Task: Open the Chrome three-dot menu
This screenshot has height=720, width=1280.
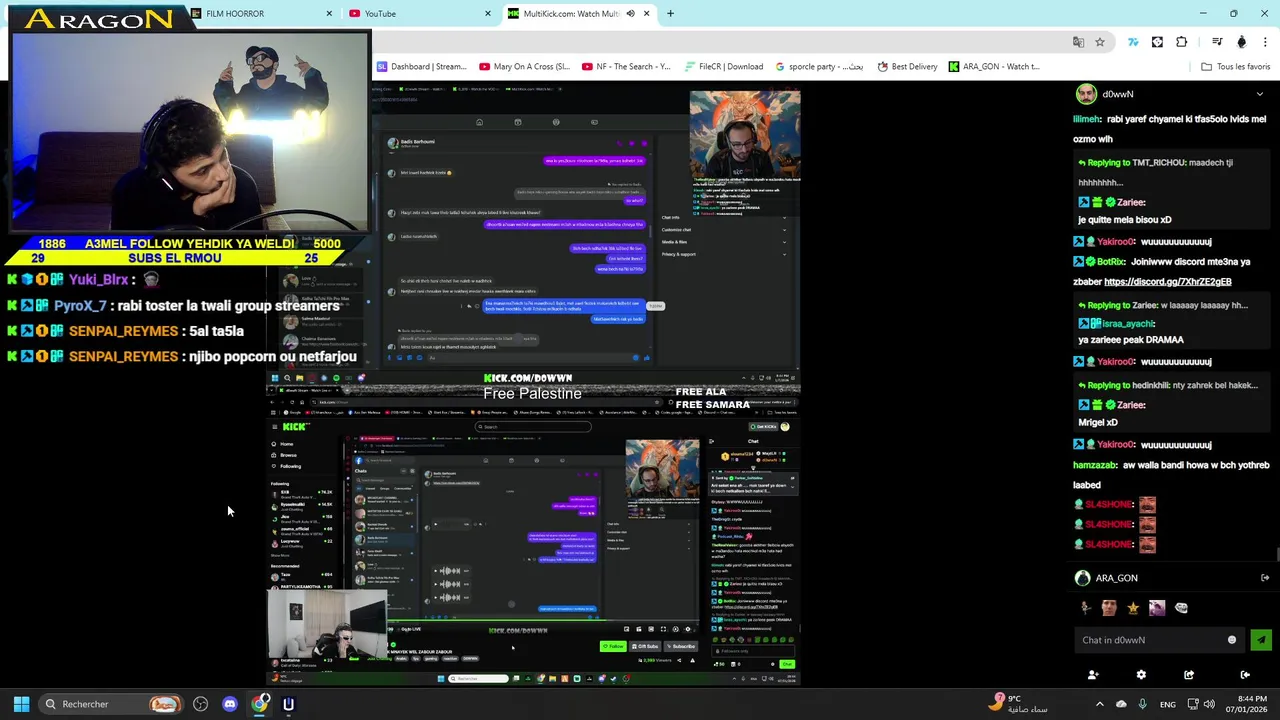Action: pyautogui.click(x=1265, y=42)
